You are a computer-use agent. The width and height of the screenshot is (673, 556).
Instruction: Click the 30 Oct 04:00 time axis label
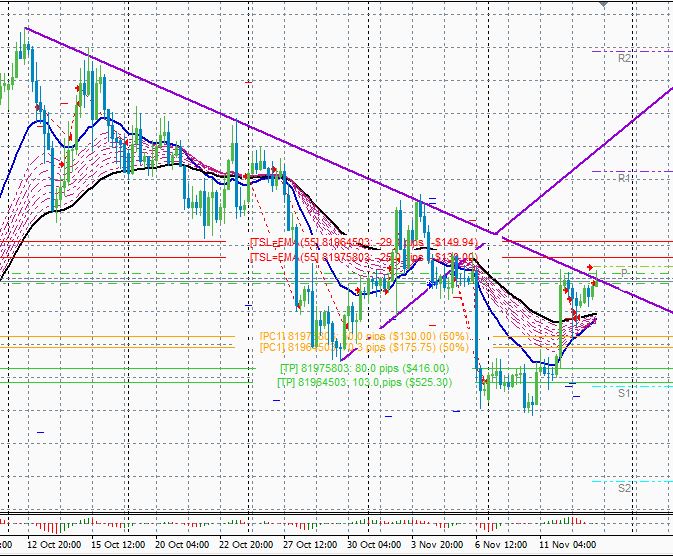(x=374, y=545)
